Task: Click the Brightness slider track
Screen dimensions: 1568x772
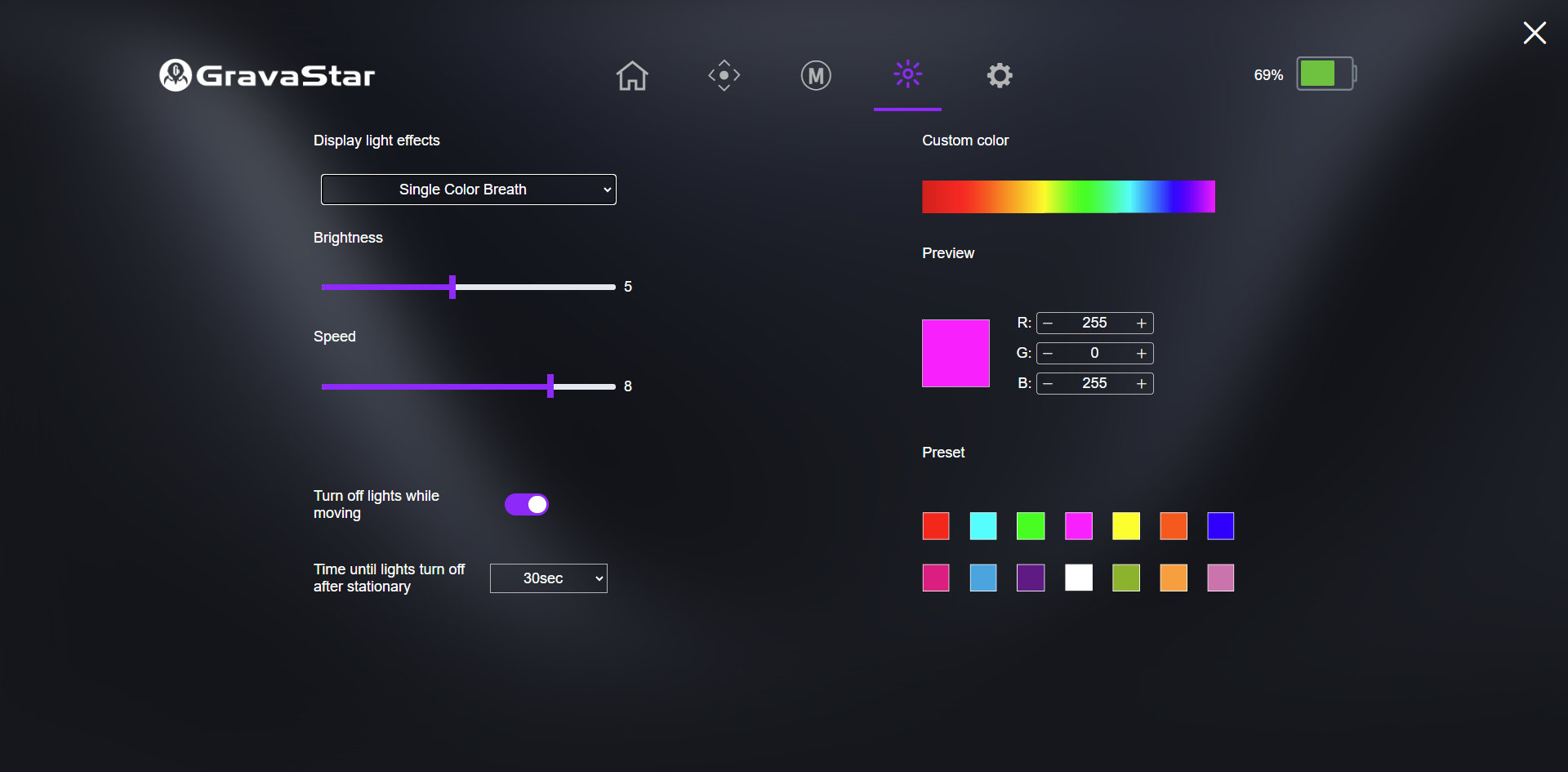Action: (531, 288)
